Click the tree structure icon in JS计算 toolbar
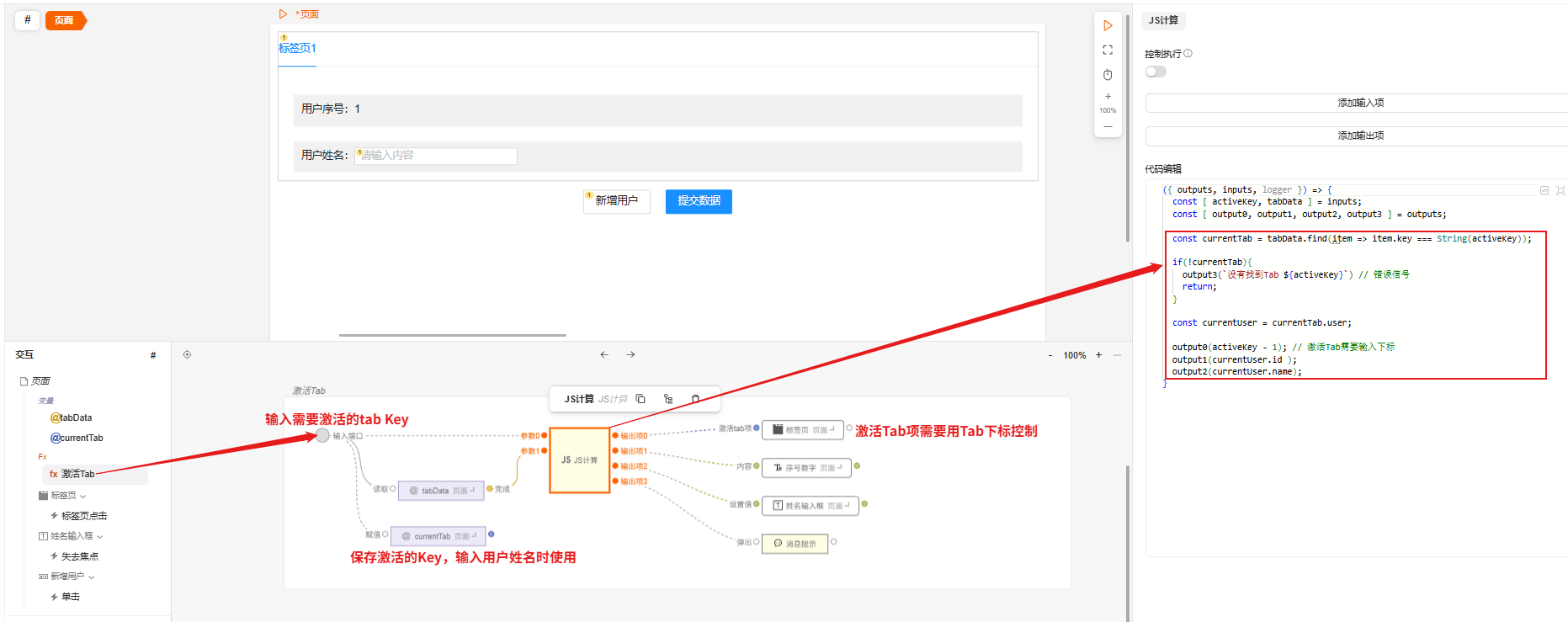Viewport: 1568px width, 622px height. pyautogui.click(x=668, y=399)
